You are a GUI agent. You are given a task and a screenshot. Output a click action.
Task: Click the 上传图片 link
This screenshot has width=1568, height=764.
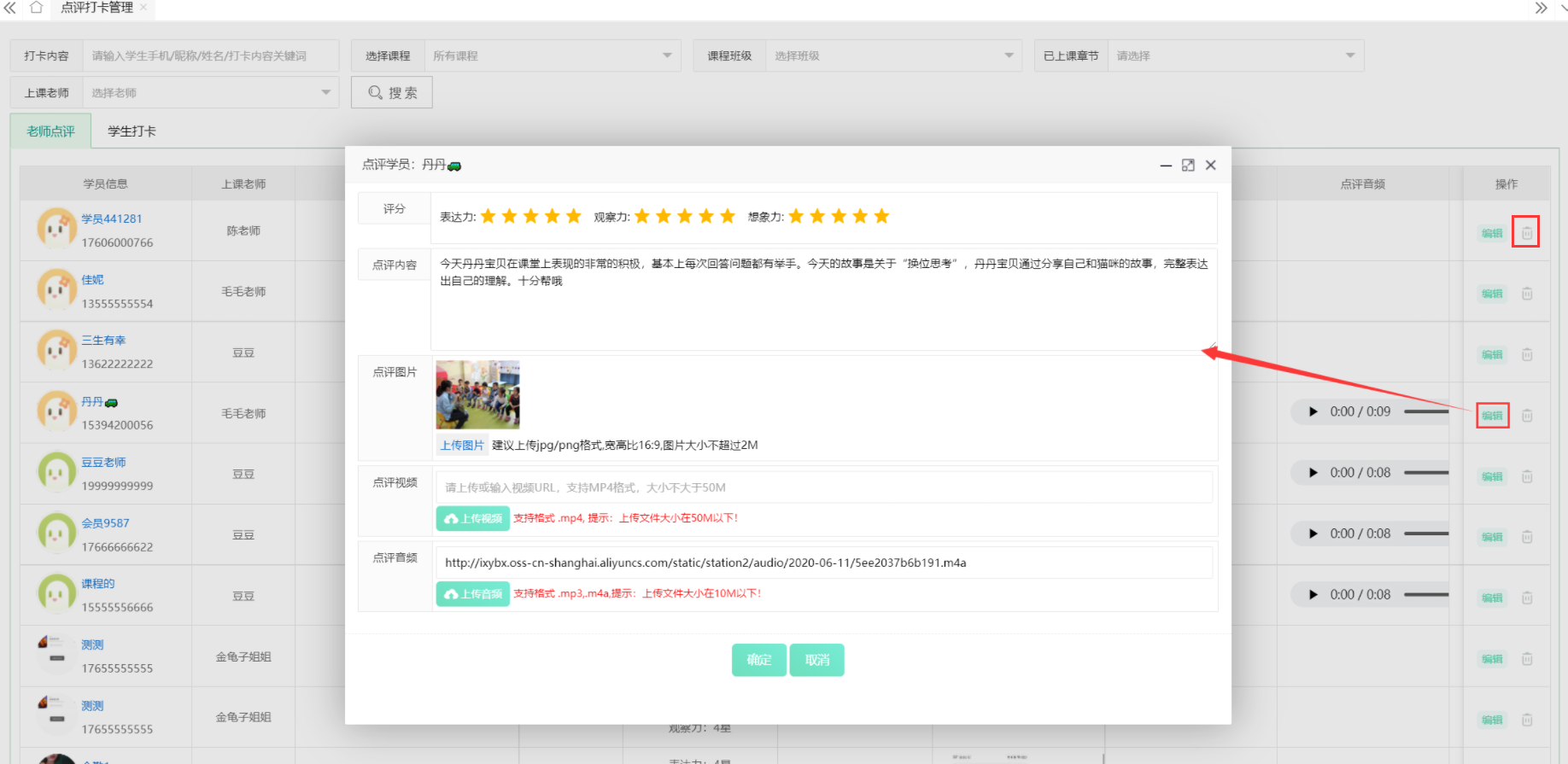[x=462, y=445]
